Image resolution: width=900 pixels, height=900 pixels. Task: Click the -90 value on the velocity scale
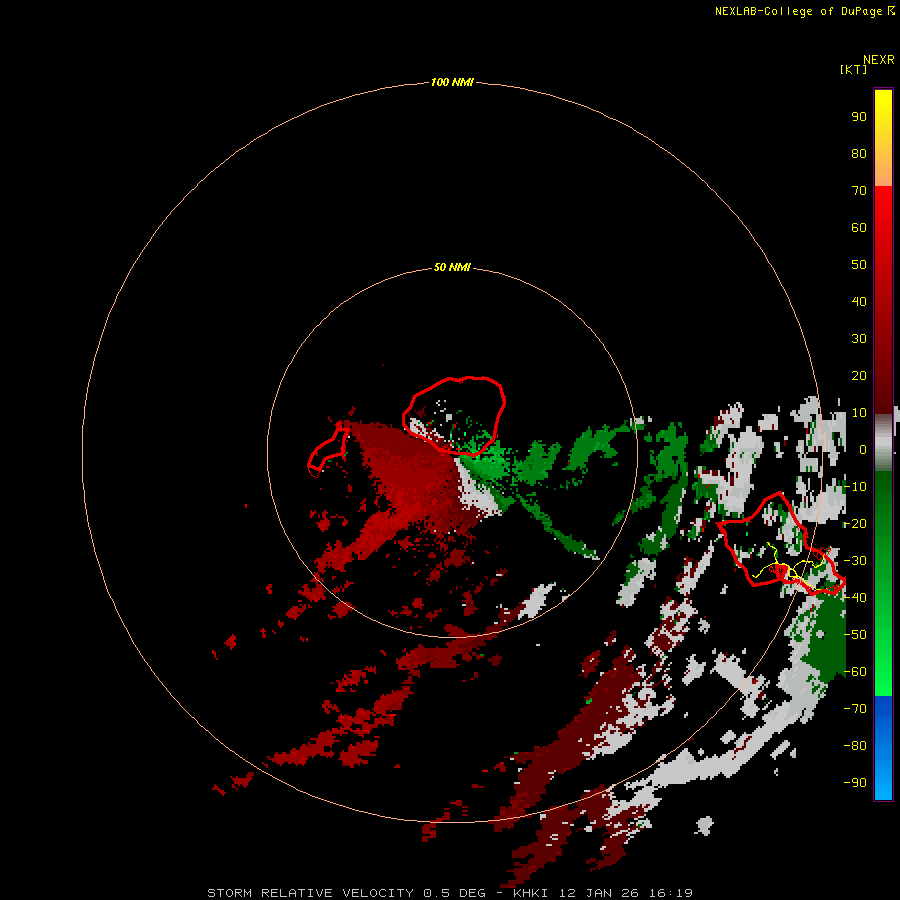pyautogui.click(x=855, y=783)
